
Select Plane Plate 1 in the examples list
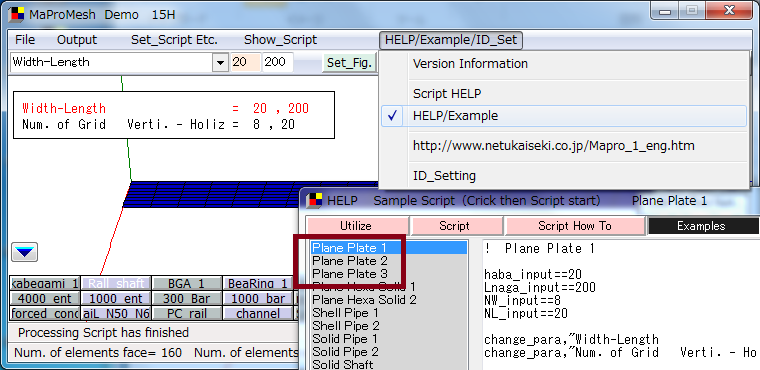(x=389, y=248)
